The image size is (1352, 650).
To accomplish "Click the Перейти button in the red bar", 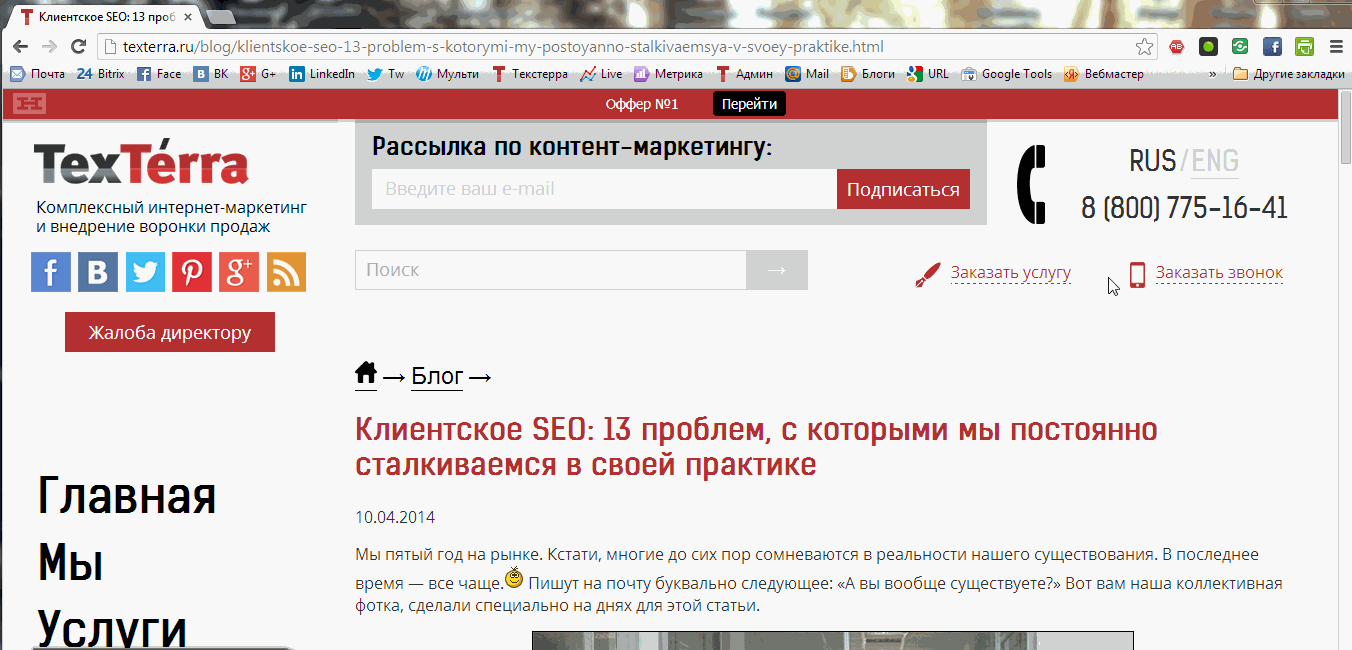I will 749,104.
